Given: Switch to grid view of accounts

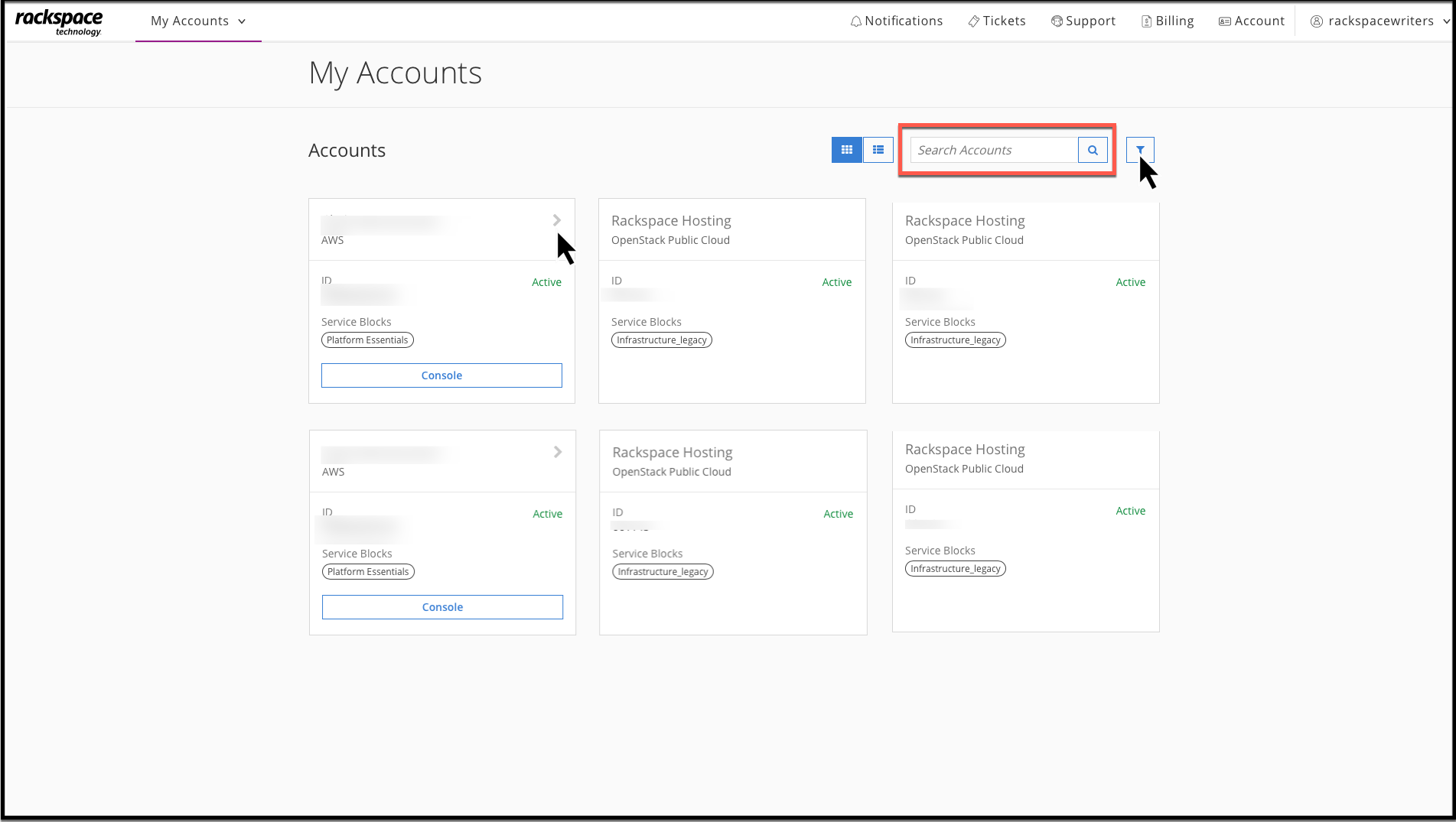Looking at the screenshot, I should pyautogui.click(x=846, y=150).
